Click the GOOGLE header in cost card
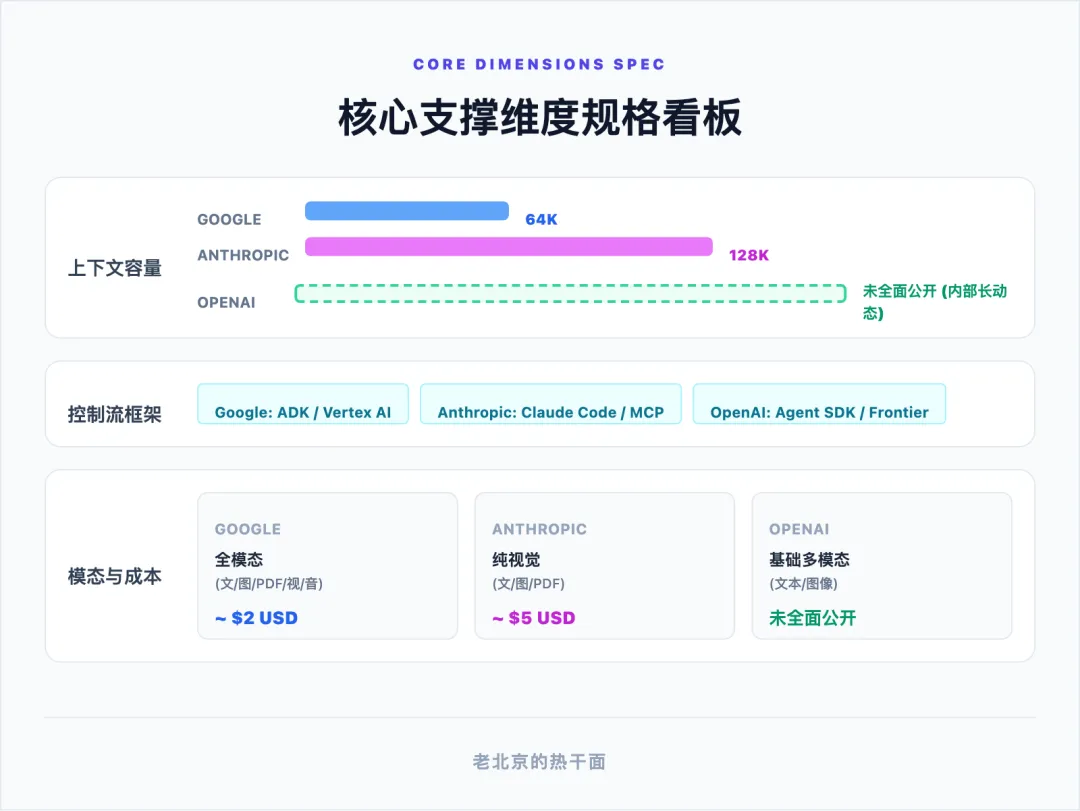This screenshot has width=1080, height=811. click(x=248, y=529)
